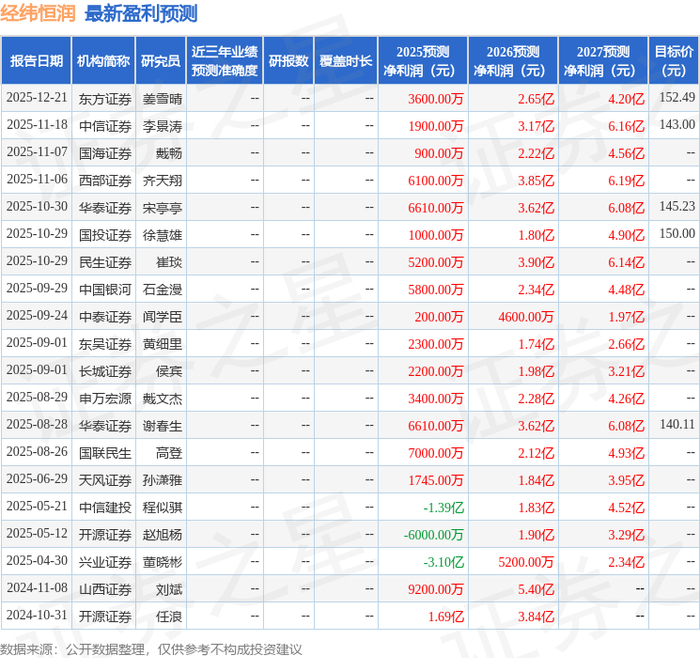Click the 近三年业绩预测准确度 column header
This screenshot has height=658, width=700.
pos(225,61)
